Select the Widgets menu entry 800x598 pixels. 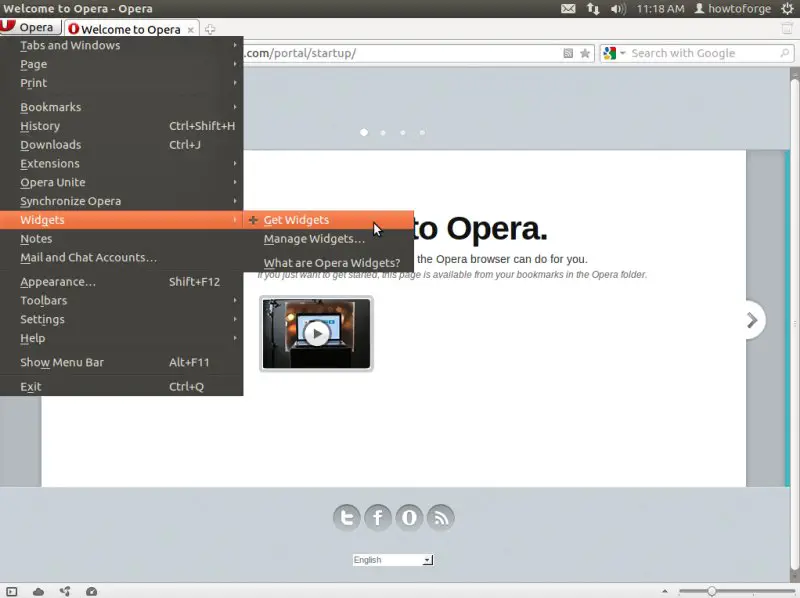point(121,220)
